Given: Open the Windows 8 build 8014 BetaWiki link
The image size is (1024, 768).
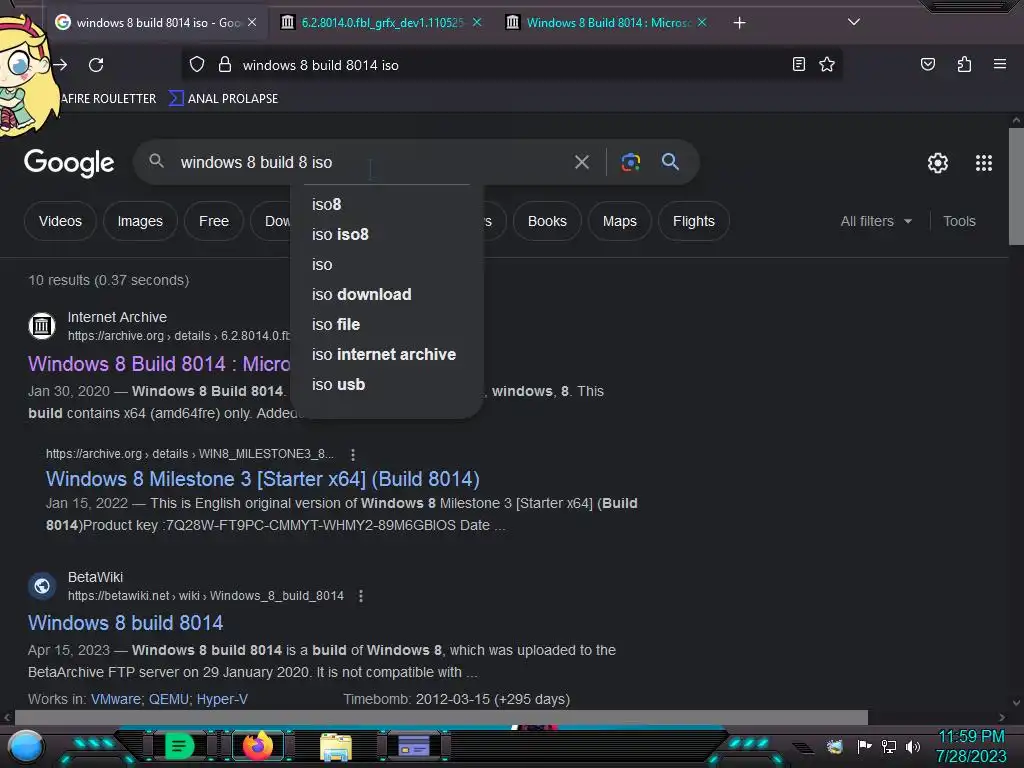Looking at the screenshot, I should [125, 623].
